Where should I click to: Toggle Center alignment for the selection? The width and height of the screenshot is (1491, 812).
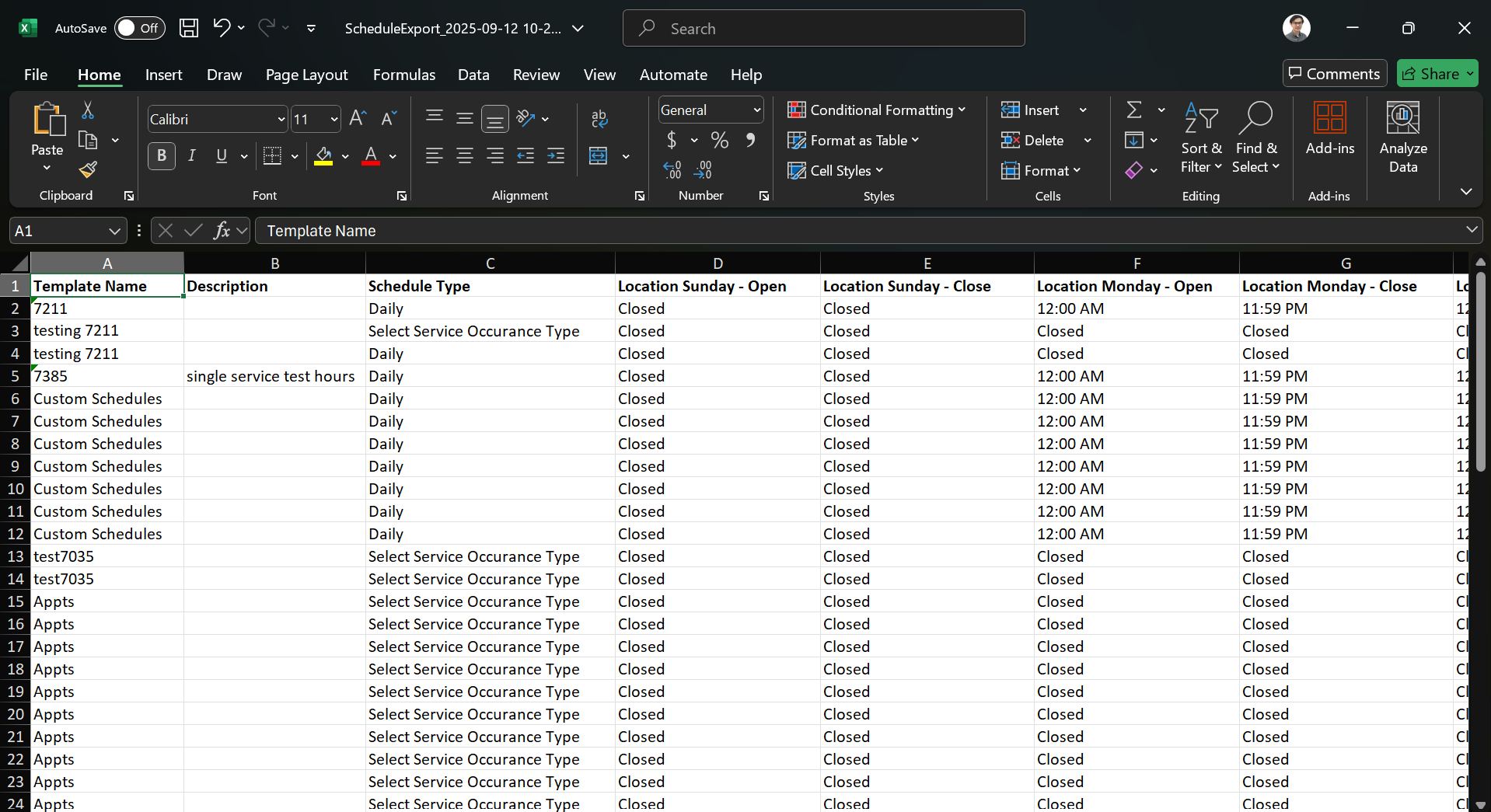pyautogui.click(x=464, y=155)
